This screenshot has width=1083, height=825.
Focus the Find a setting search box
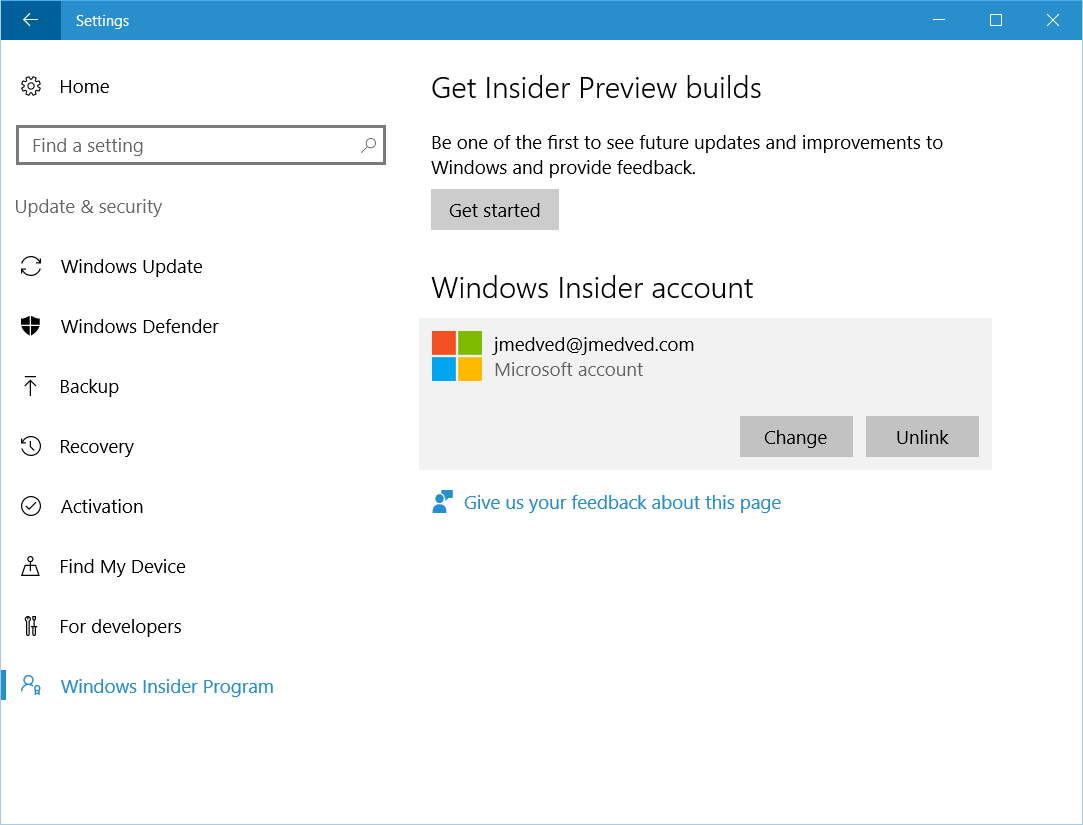[x=190, y=146]
